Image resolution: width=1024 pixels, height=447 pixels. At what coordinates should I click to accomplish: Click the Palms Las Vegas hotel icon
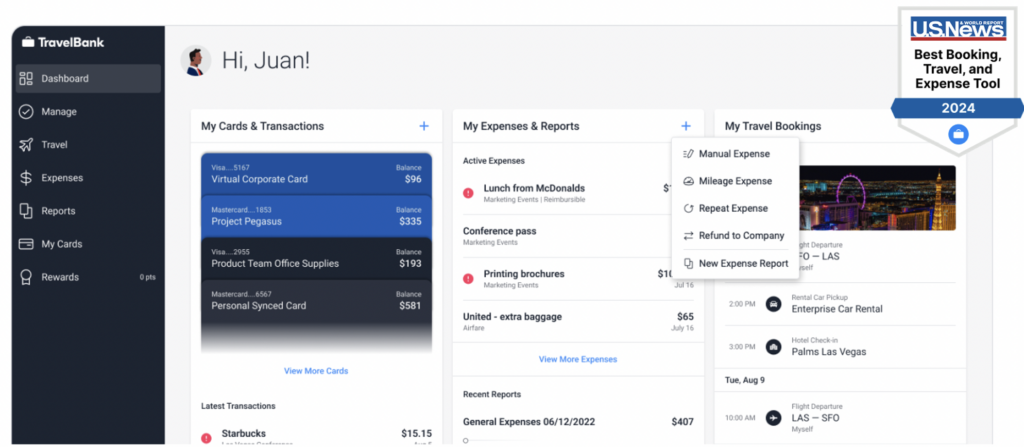pyautogui.click(x=773, y=346)
